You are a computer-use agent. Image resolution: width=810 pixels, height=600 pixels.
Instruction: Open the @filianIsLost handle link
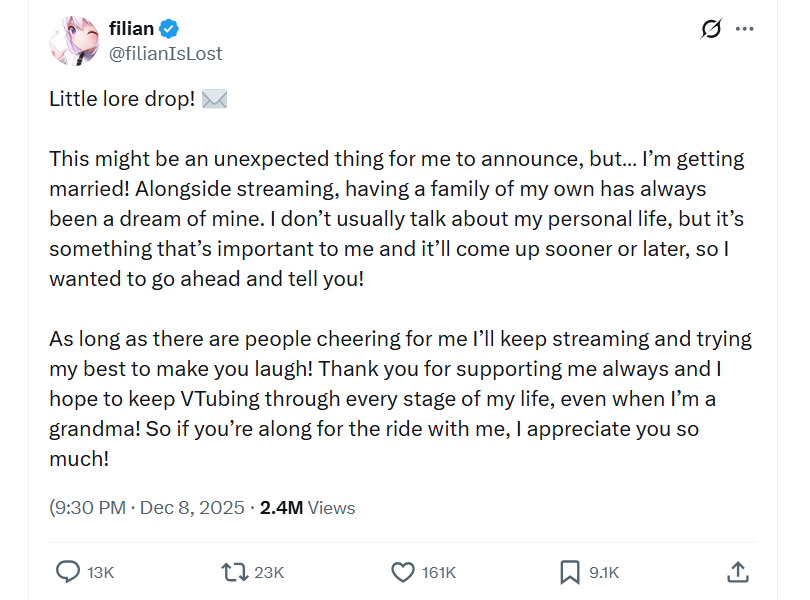tap(165, 54)
